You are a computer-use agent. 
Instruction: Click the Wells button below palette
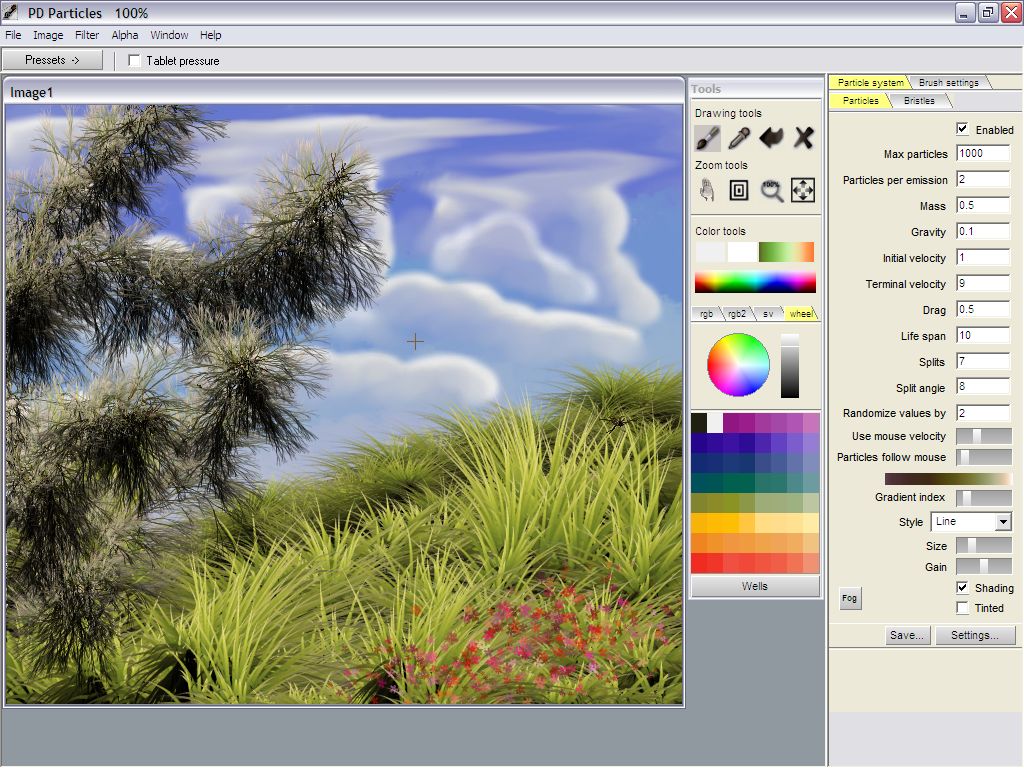click(755, 586)
